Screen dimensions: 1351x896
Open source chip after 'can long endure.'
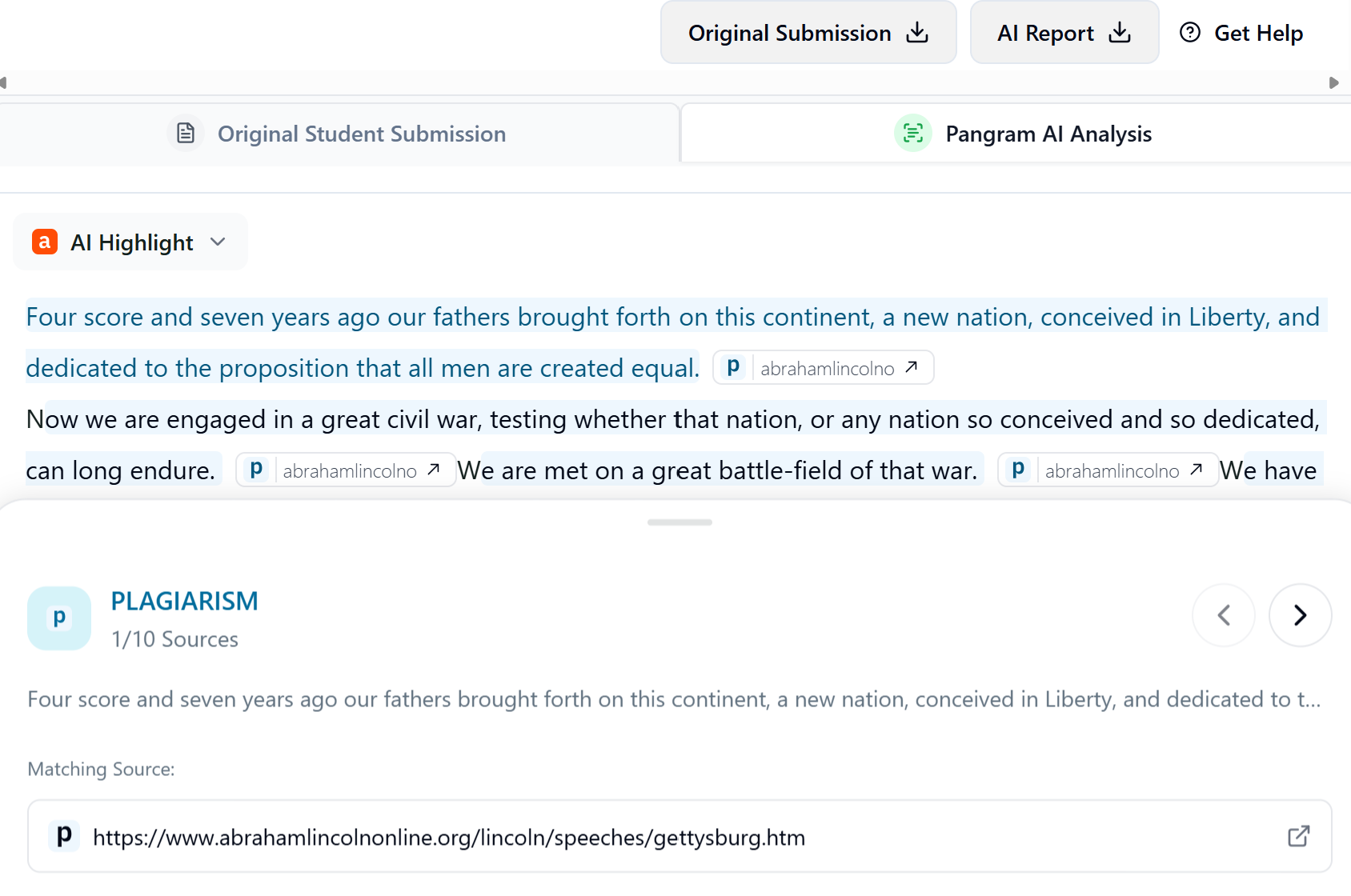(346, 470)
